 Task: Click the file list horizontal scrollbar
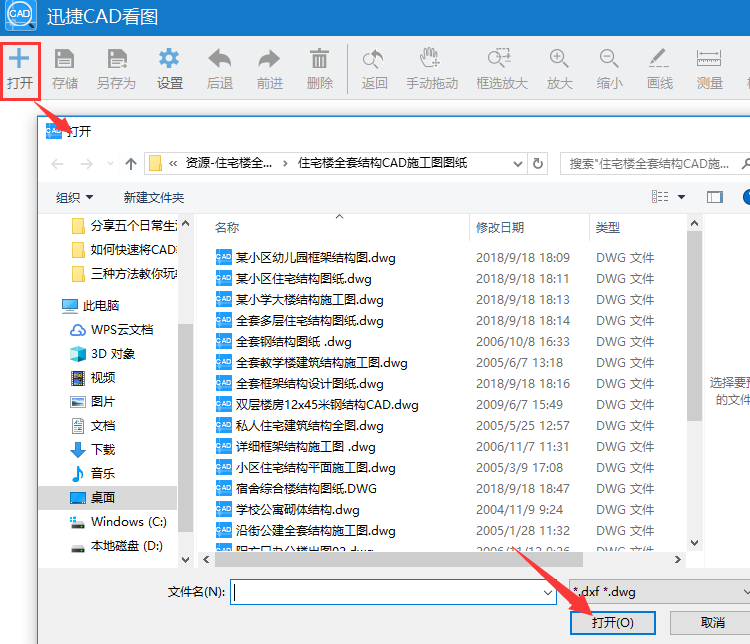pos(398,559)
